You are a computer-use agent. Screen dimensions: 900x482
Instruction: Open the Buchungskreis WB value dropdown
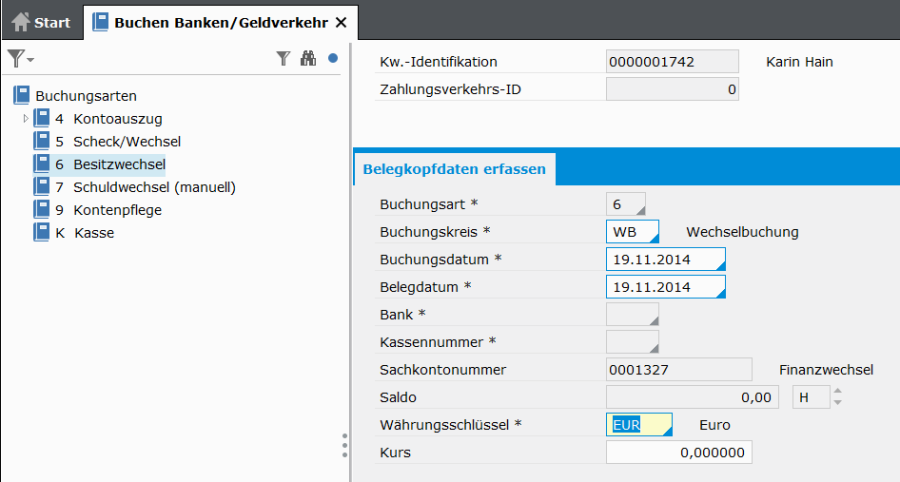654,238
